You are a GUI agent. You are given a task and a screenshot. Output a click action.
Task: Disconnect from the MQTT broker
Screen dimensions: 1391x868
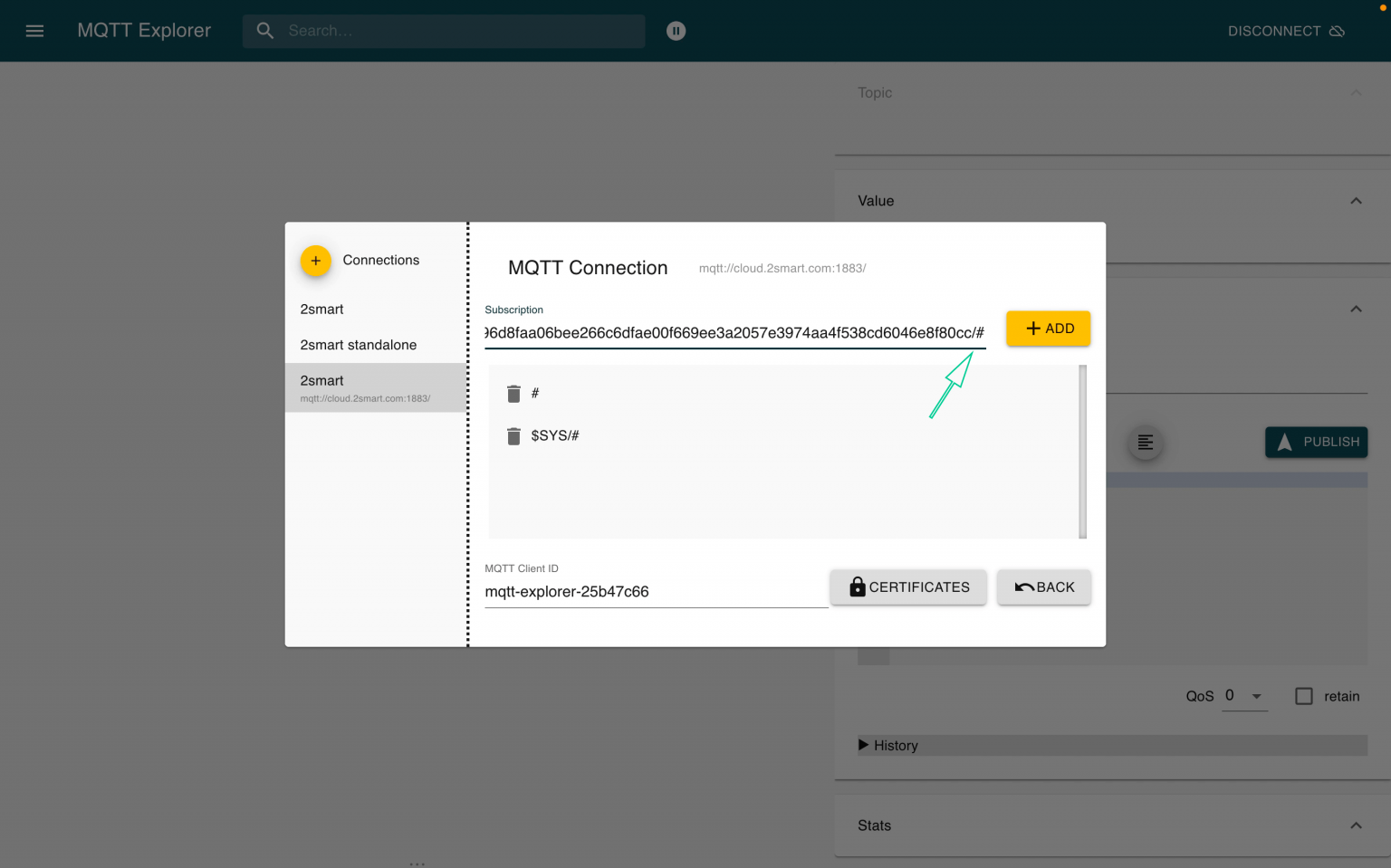point(1286,31)
